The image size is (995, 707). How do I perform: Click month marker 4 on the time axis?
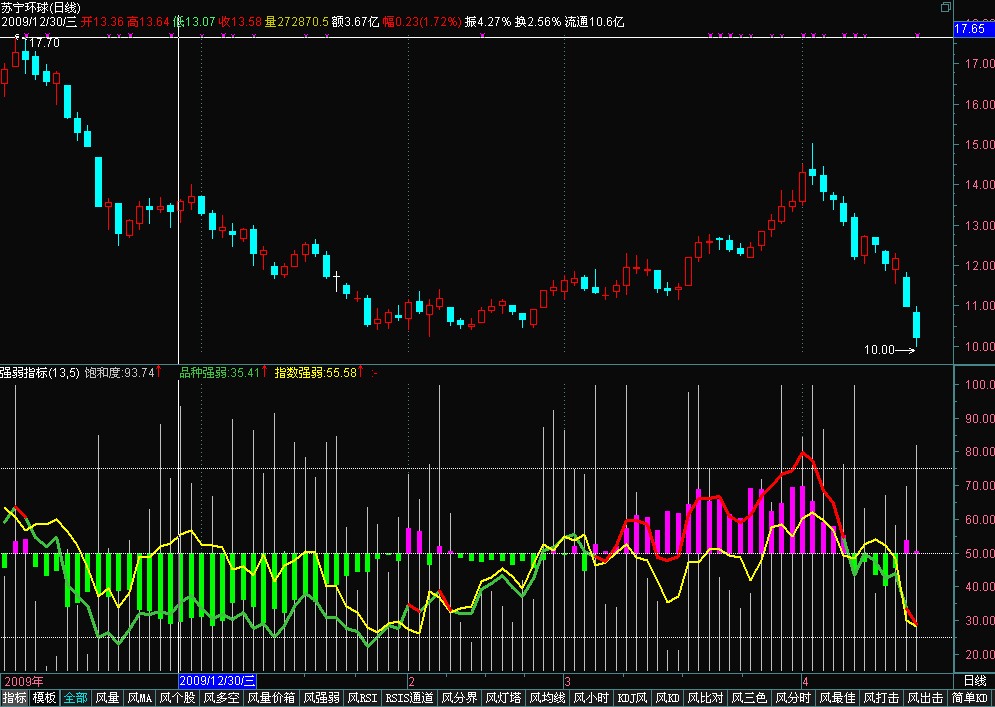point(805,682)
